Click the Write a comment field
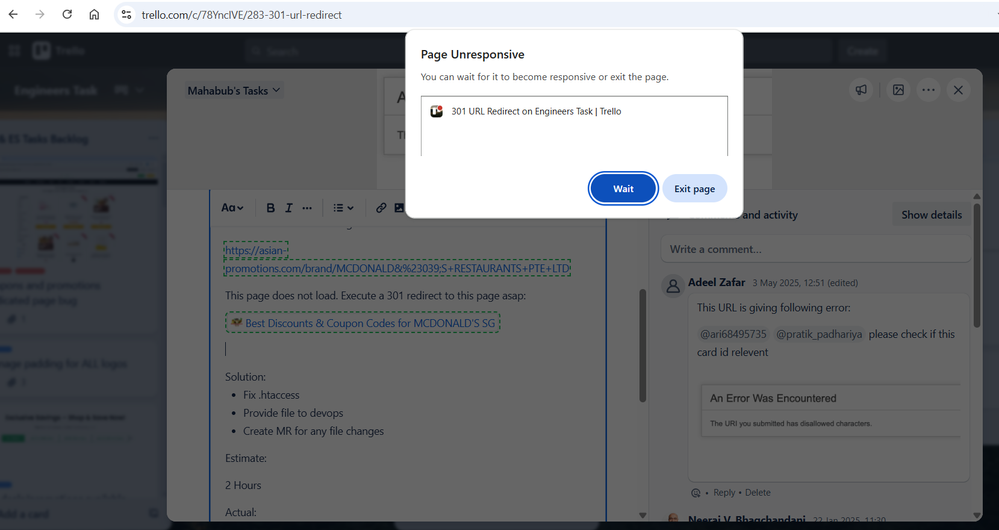The width and height of the screenshot is (999, 530). [x=816, y=249]
